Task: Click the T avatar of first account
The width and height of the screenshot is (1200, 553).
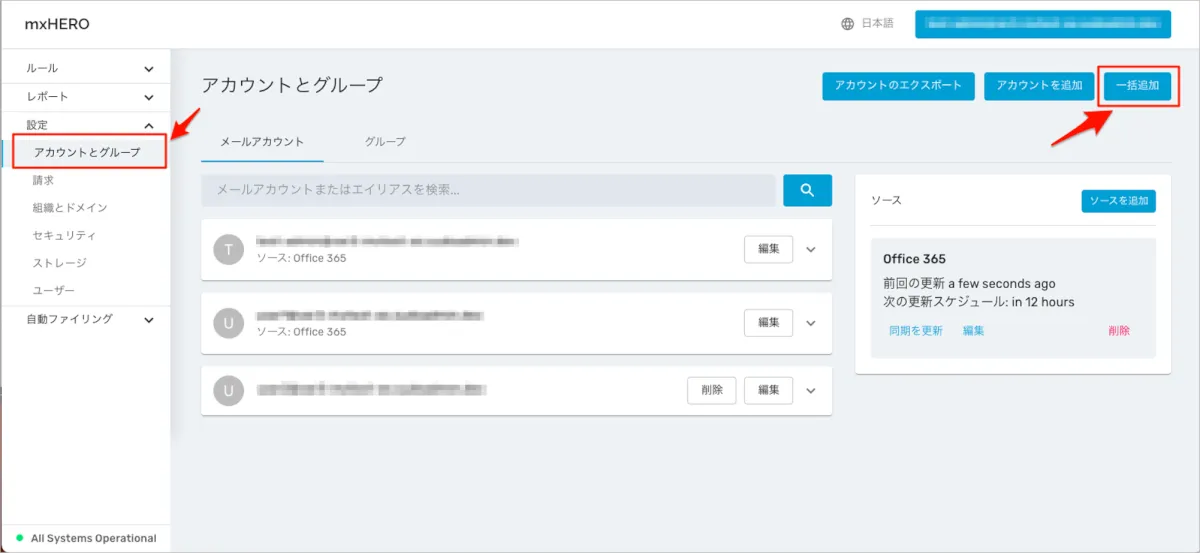Action: [x=228, y=249]
